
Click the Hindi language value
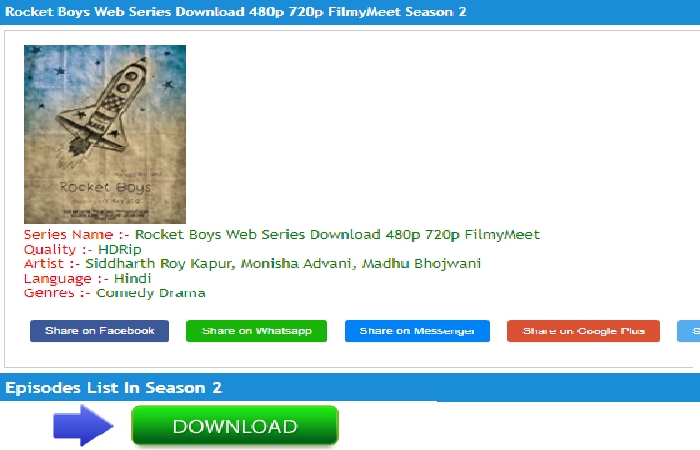click(x=133, y=278)
